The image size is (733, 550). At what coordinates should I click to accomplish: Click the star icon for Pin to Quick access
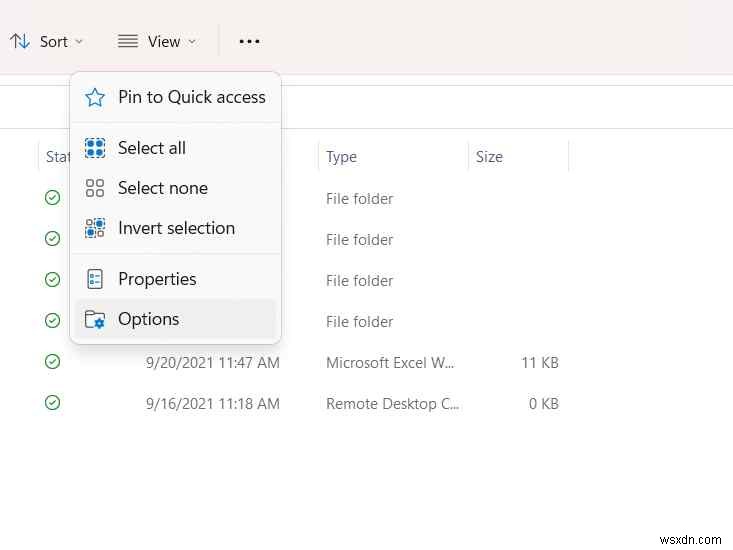[95, 97]
